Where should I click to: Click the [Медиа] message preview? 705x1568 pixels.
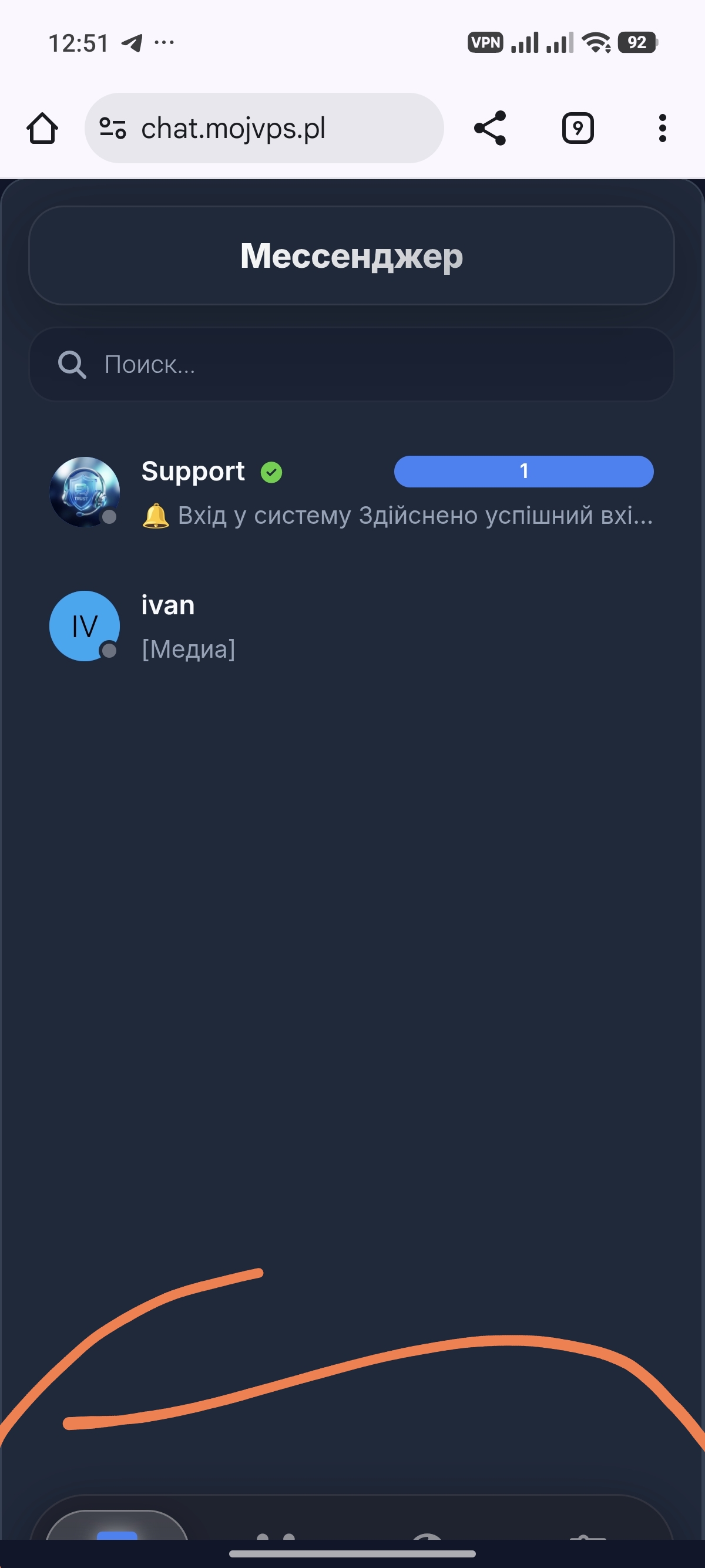[189, 650]
